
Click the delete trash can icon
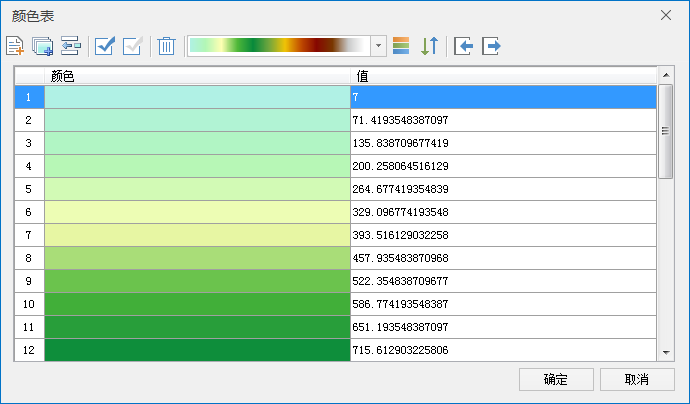[167, 46]
